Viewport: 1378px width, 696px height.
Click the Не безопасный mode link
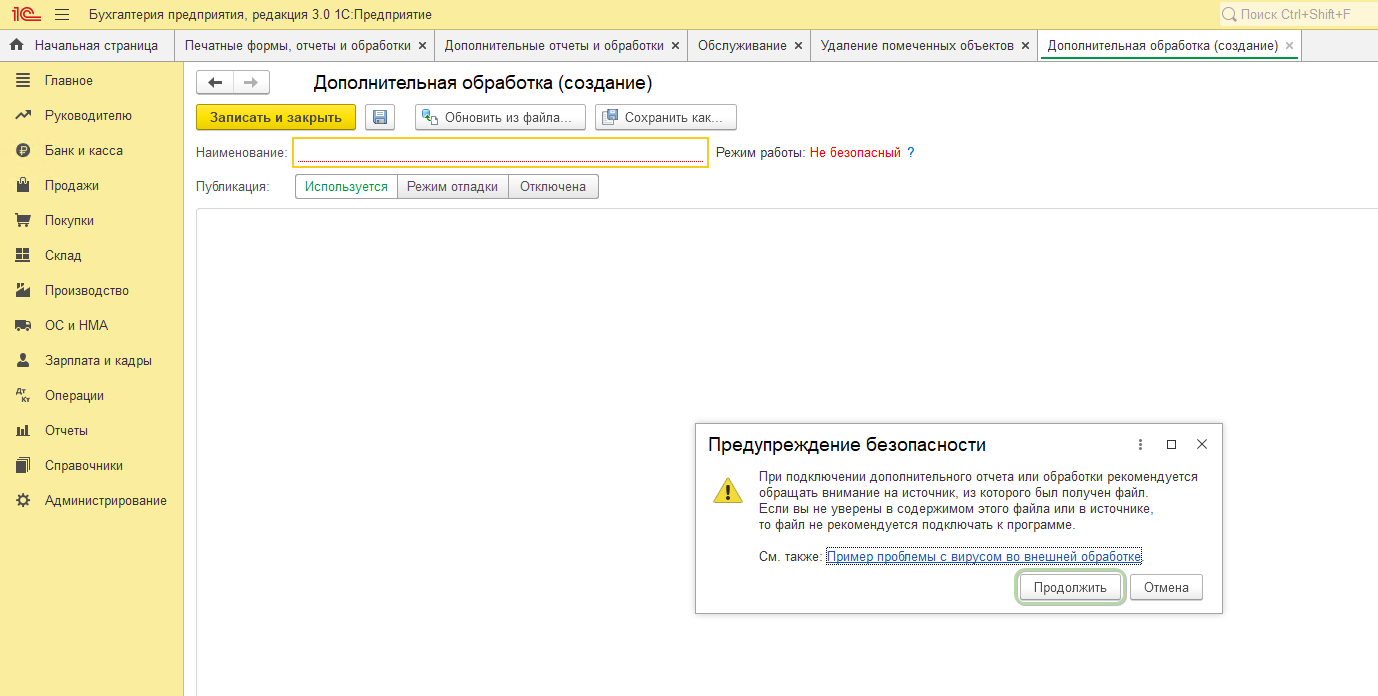click(855, 153)
